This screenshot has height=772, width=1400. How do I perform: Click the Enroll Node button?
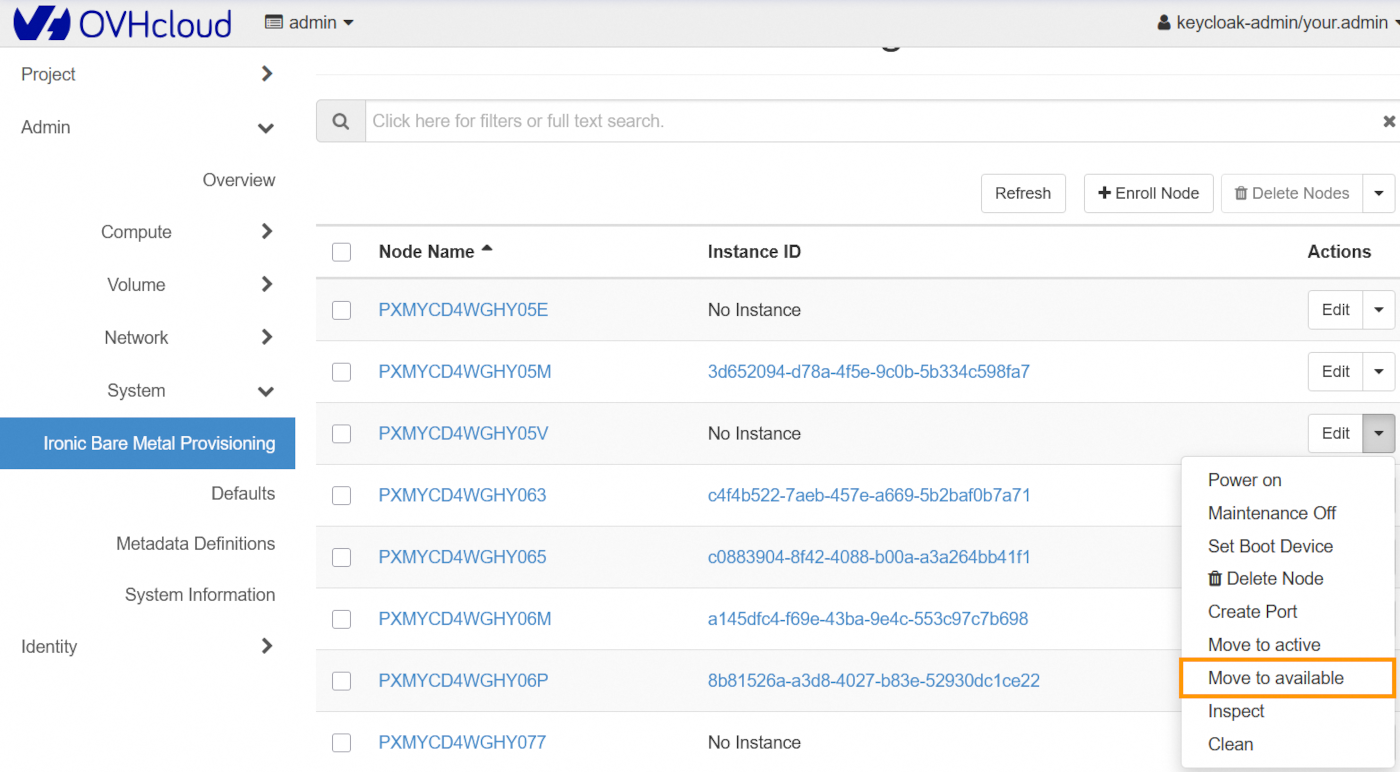[1148, 193]
